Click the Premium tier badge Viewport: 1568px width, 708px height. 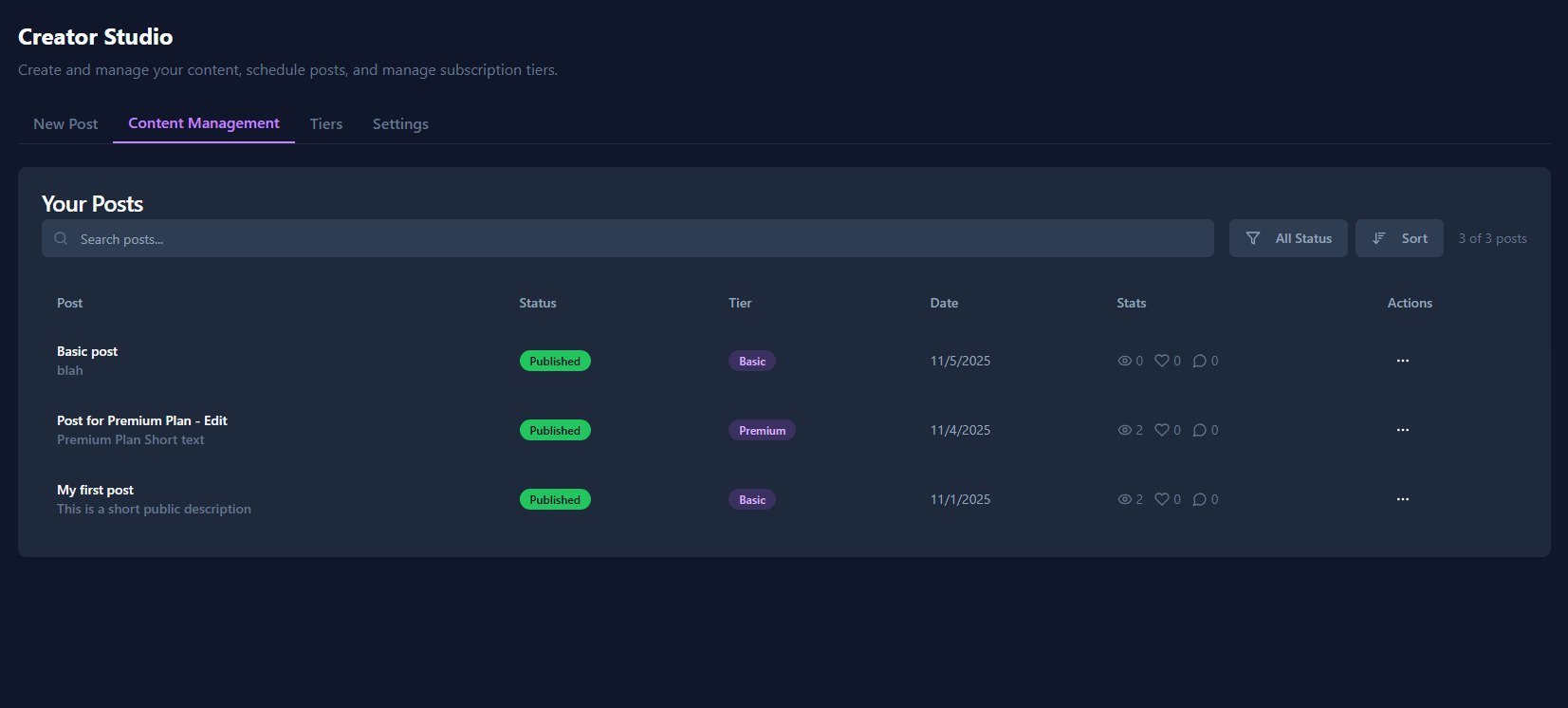tap(762, 430)
